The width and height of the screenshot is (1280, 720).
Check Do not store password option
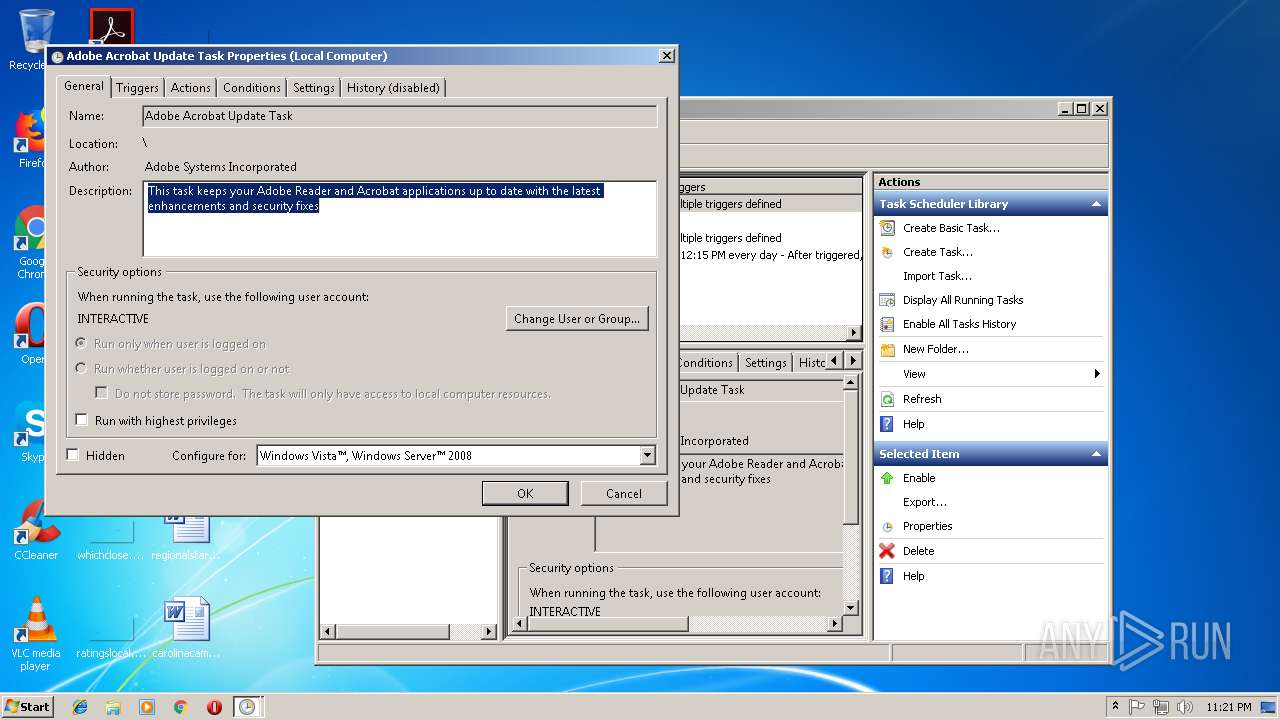point(101,394)
